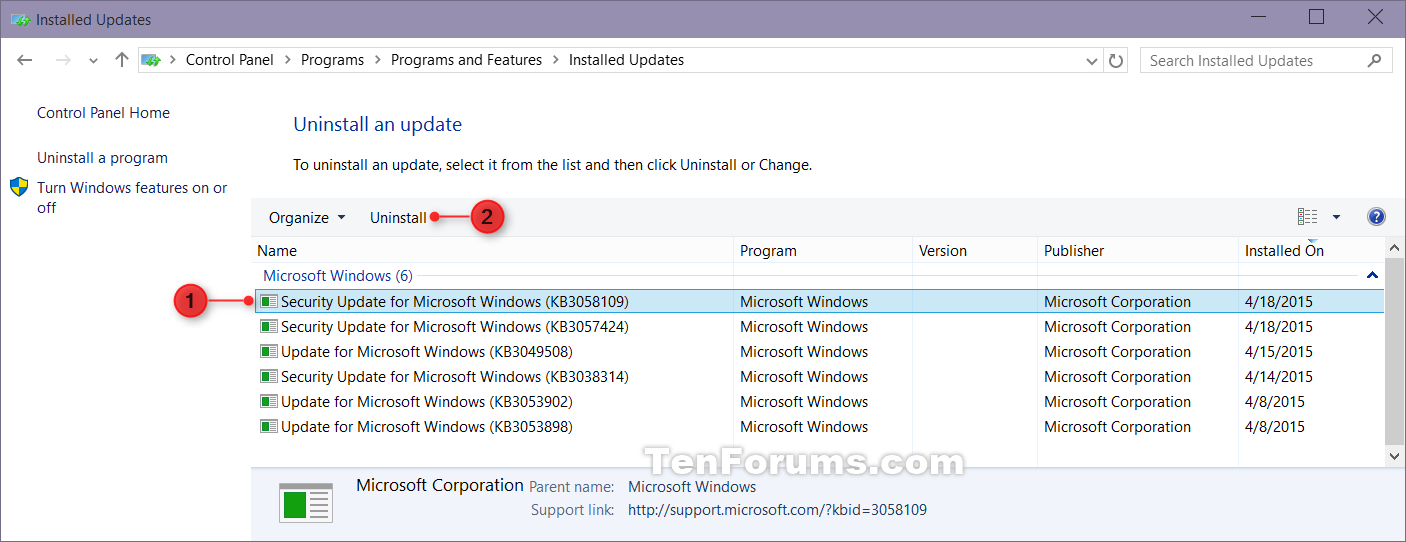Refresh the Installed Updates list

(1116, 60)
